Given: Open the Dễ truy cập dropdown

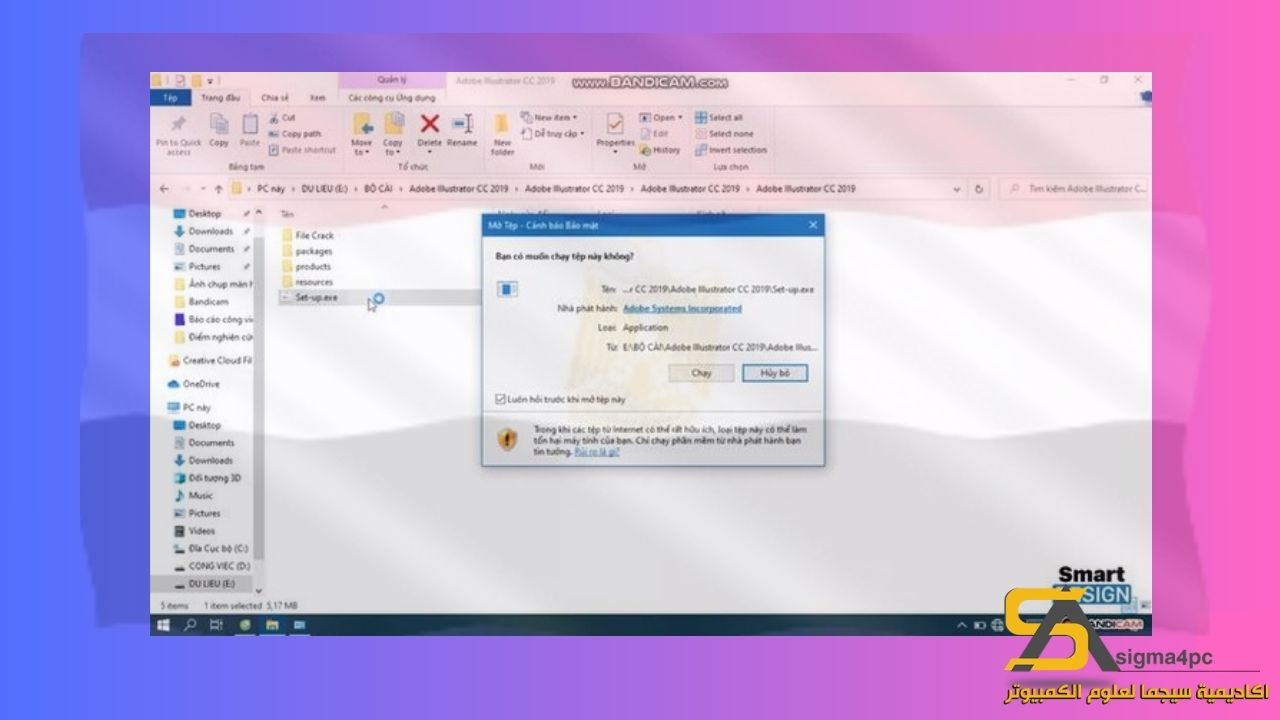Looking at the screenshot, I should (552, 133).
